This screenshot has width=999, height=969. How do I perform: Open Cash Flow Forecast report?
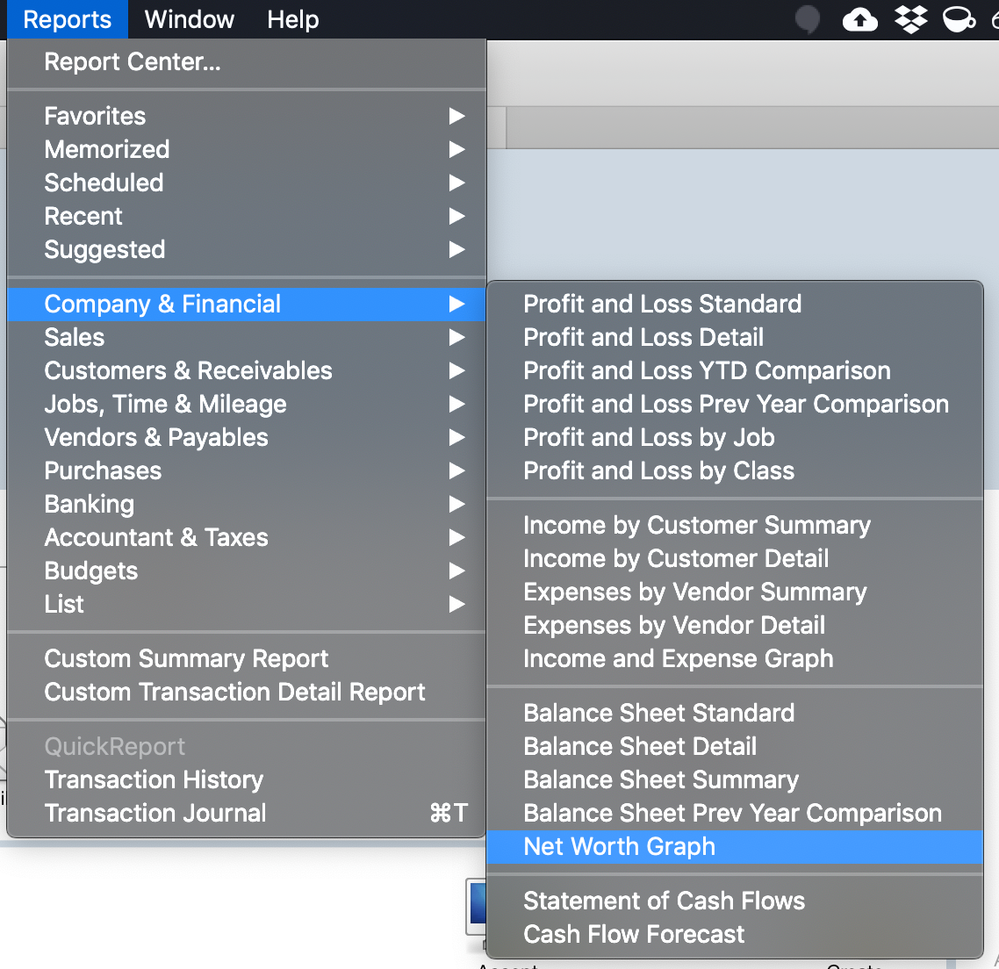point(735,934)
